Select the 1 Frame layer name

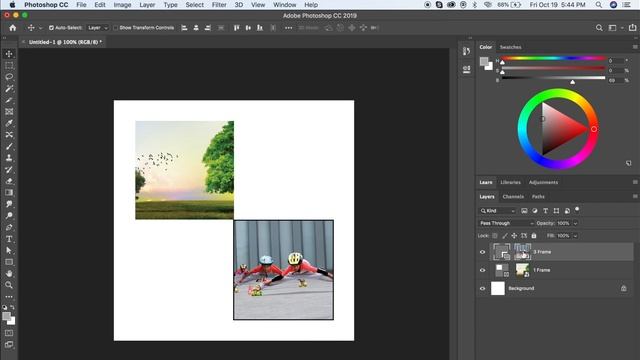point(542,270)
